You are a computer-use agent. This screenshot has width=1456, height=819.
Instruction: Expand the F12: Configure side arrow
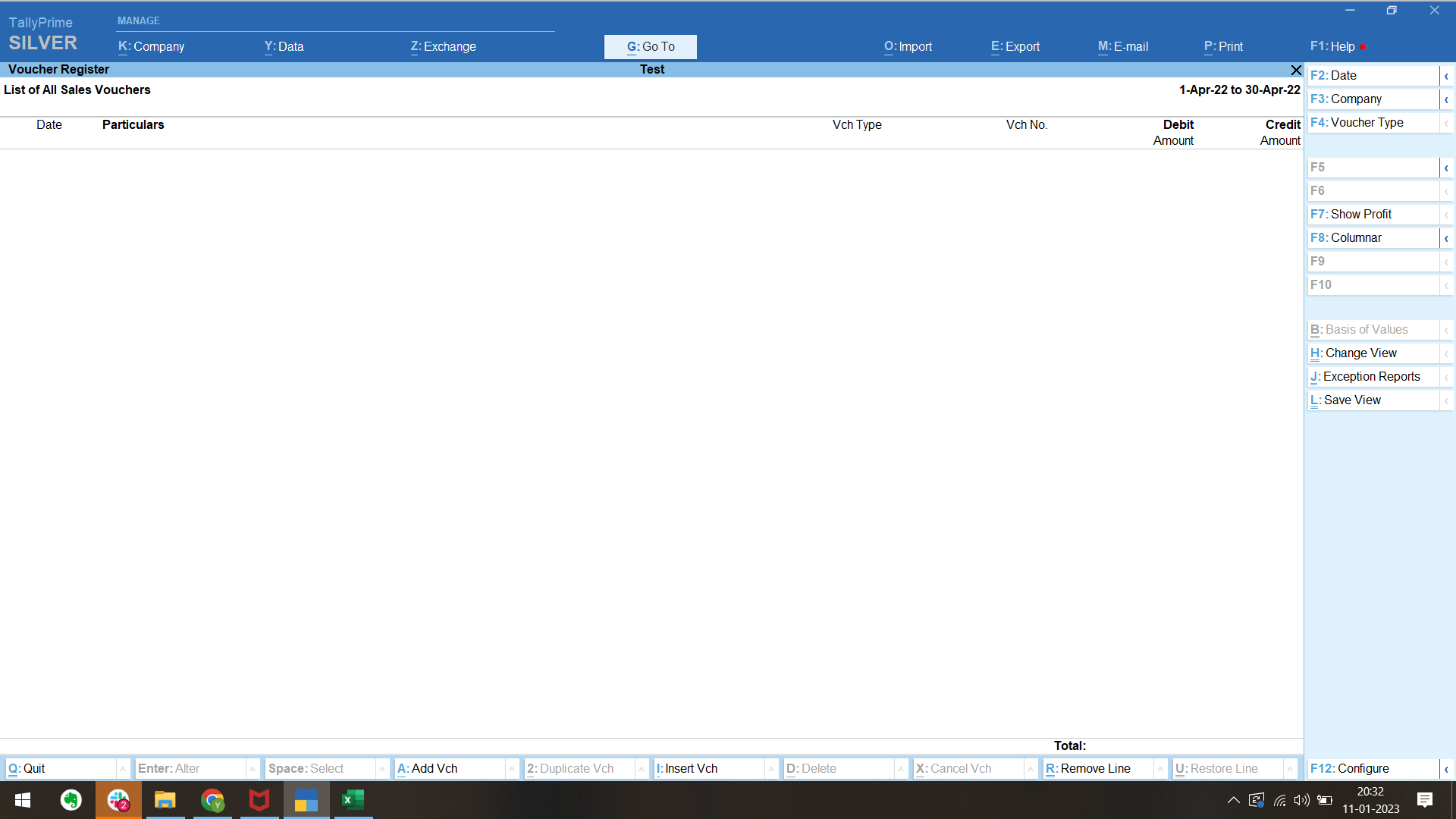1446,769
